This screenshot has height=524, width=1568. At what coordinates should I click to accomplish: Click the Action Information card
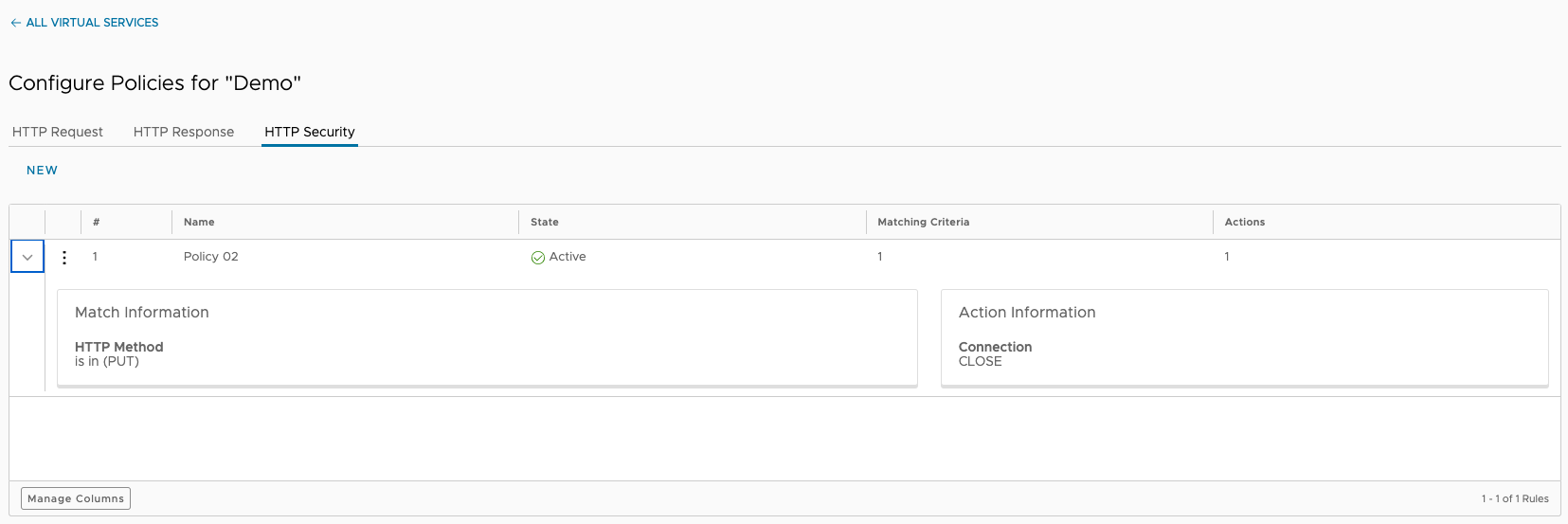(x=1244, y=337)
